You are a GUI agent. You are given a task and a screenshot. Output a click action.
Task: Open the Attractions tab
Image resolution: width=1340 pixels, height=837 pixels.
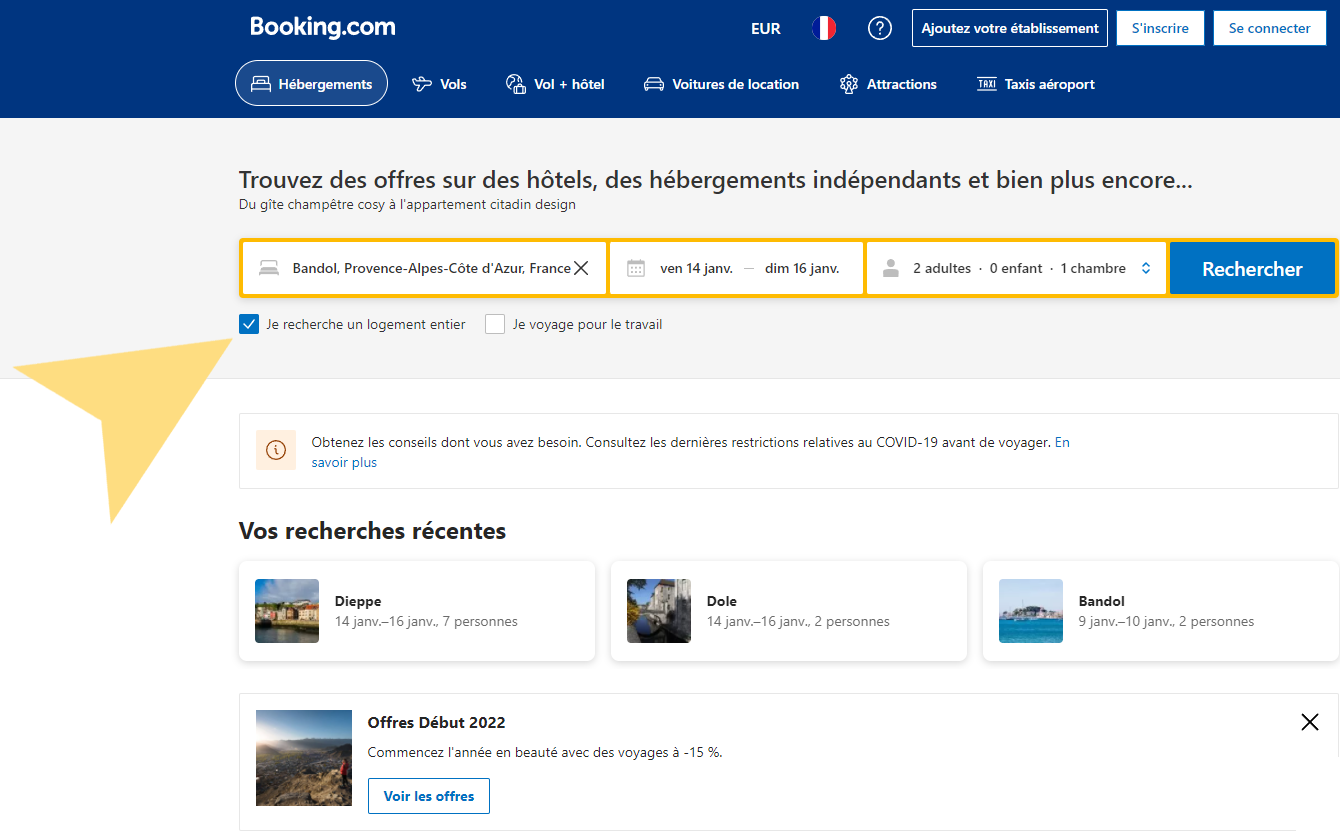(x=888, y=84)
